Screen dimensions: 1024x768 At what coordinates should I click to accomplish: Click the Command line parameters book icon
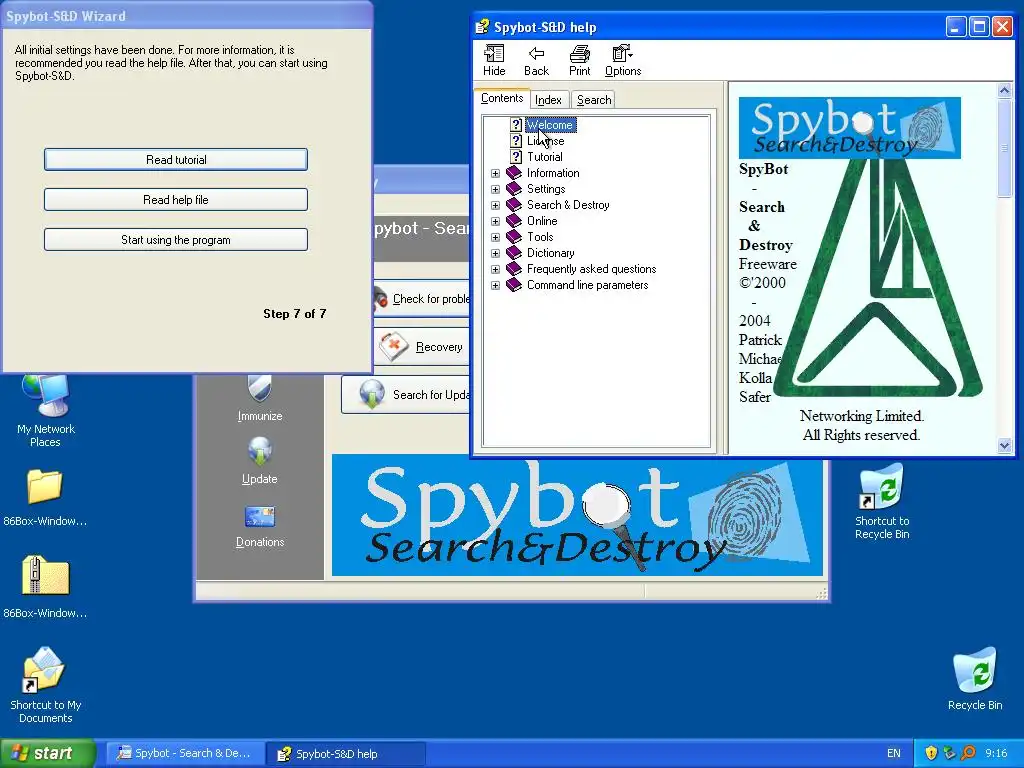515,285
